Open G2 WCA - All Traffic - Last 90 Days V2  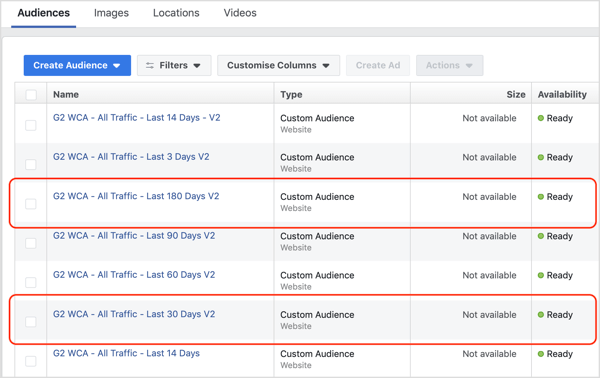point(134,236)
